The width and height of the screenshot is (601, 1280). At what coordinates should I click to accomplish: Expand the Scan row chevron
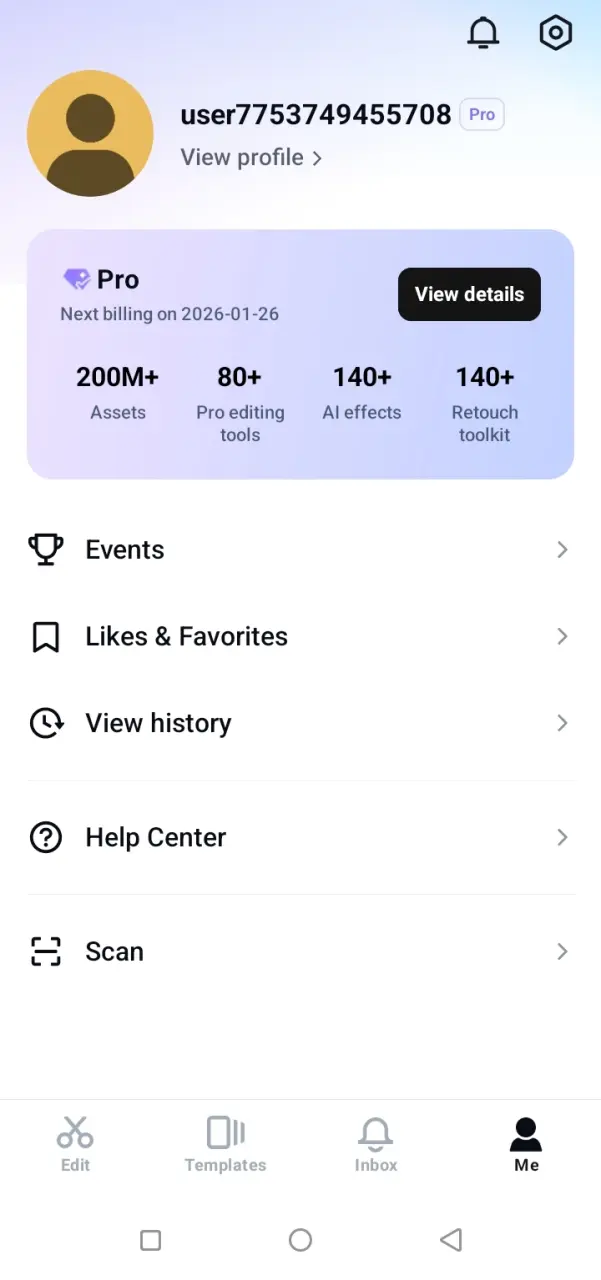coord(562,951)
